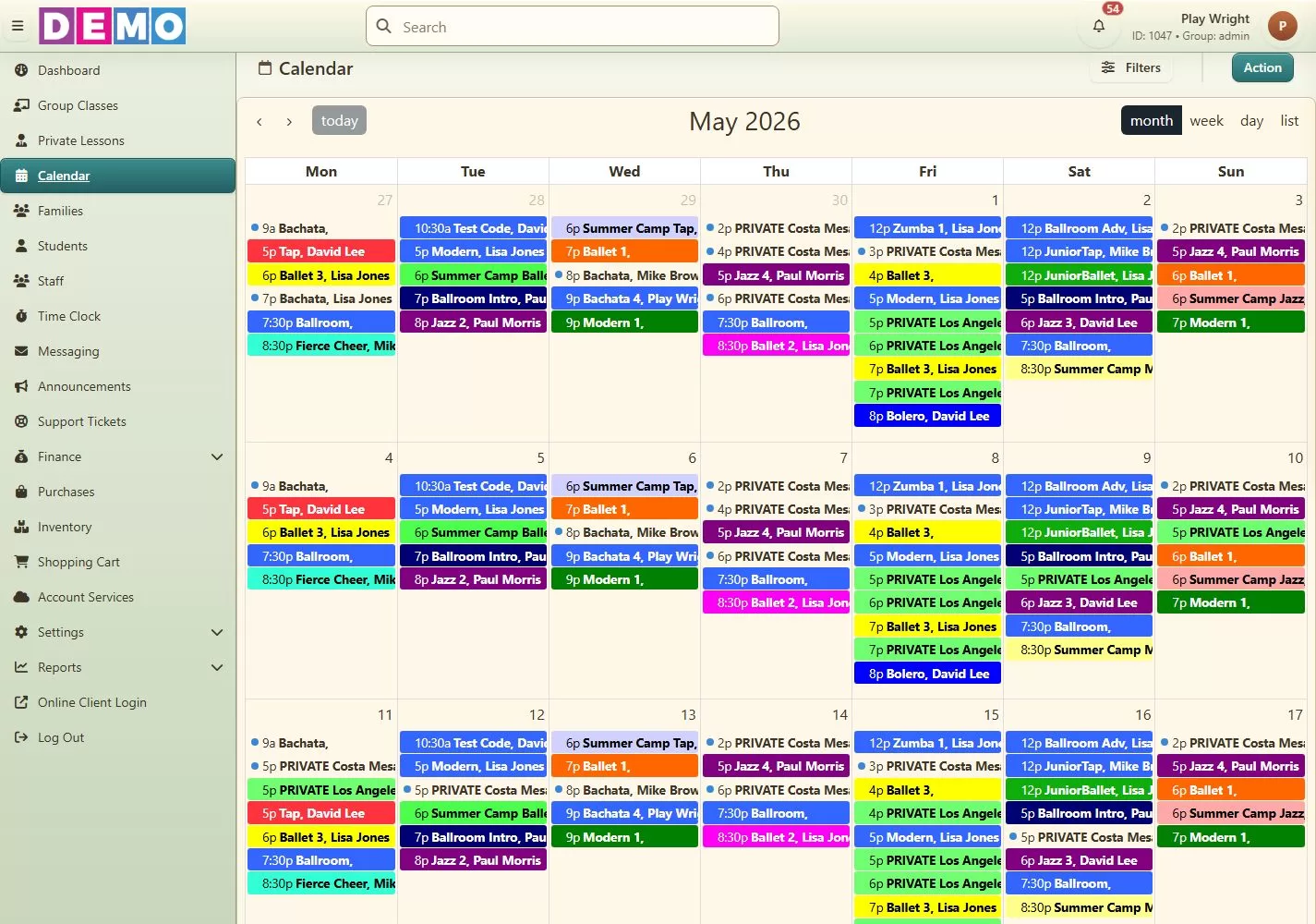Open 6p Summer Camp Jazz event on May 3
Screen dimensions: 1316x924
[1231, 298]
